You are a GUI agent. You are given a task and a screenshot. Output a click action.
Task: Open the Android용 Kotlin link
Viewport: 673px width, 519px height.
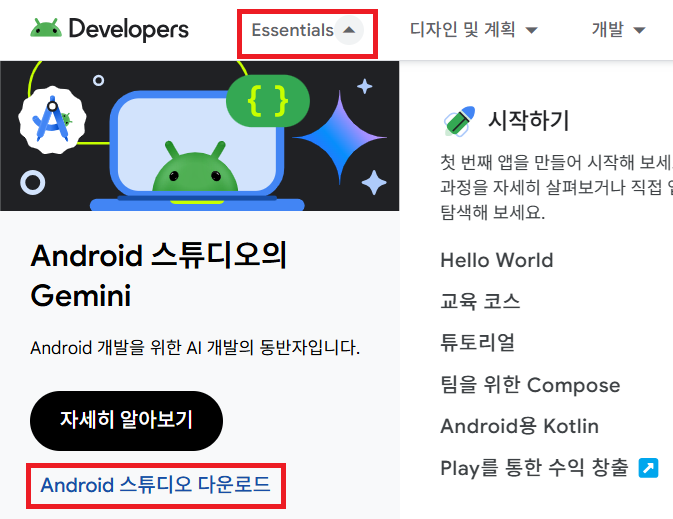tap(519, 426)
